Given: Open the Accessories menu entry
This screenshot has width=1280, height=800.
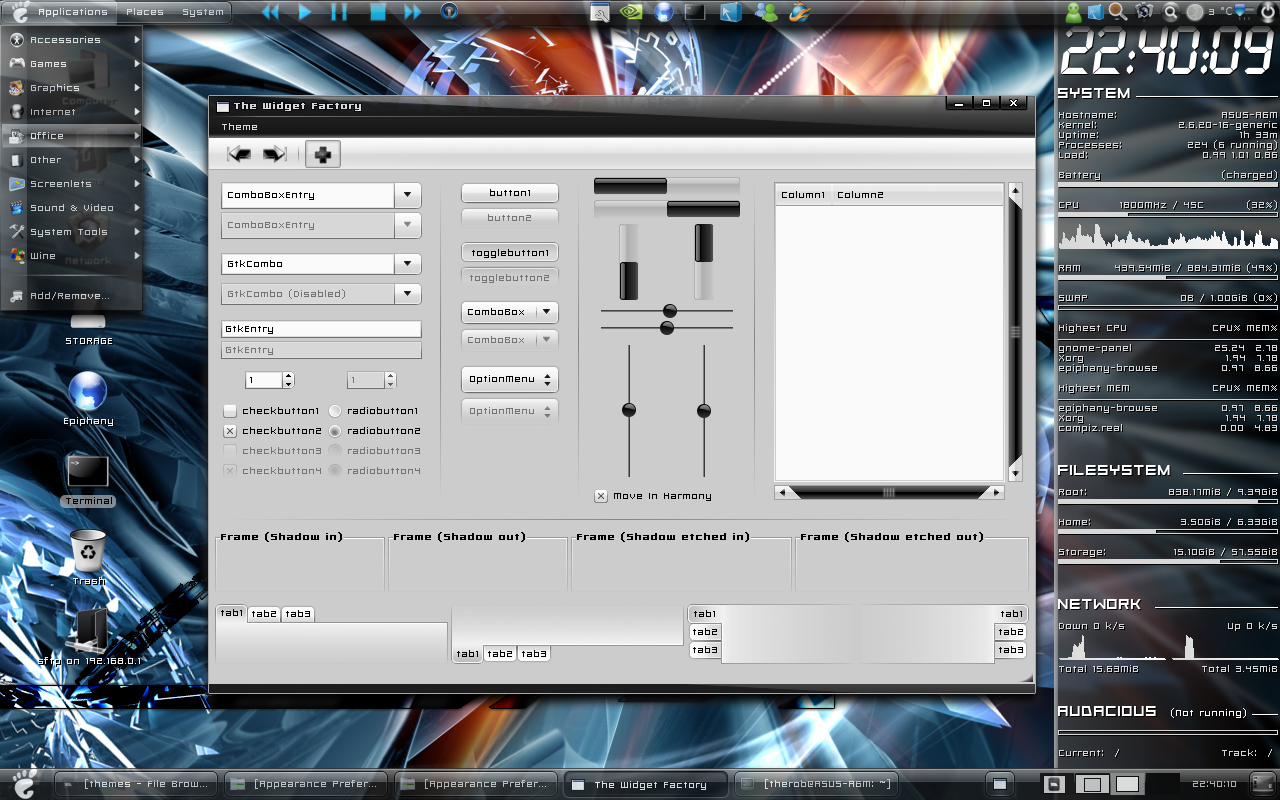Looking at the screenshot, I should pyautogui.click(x=72, y=40).
